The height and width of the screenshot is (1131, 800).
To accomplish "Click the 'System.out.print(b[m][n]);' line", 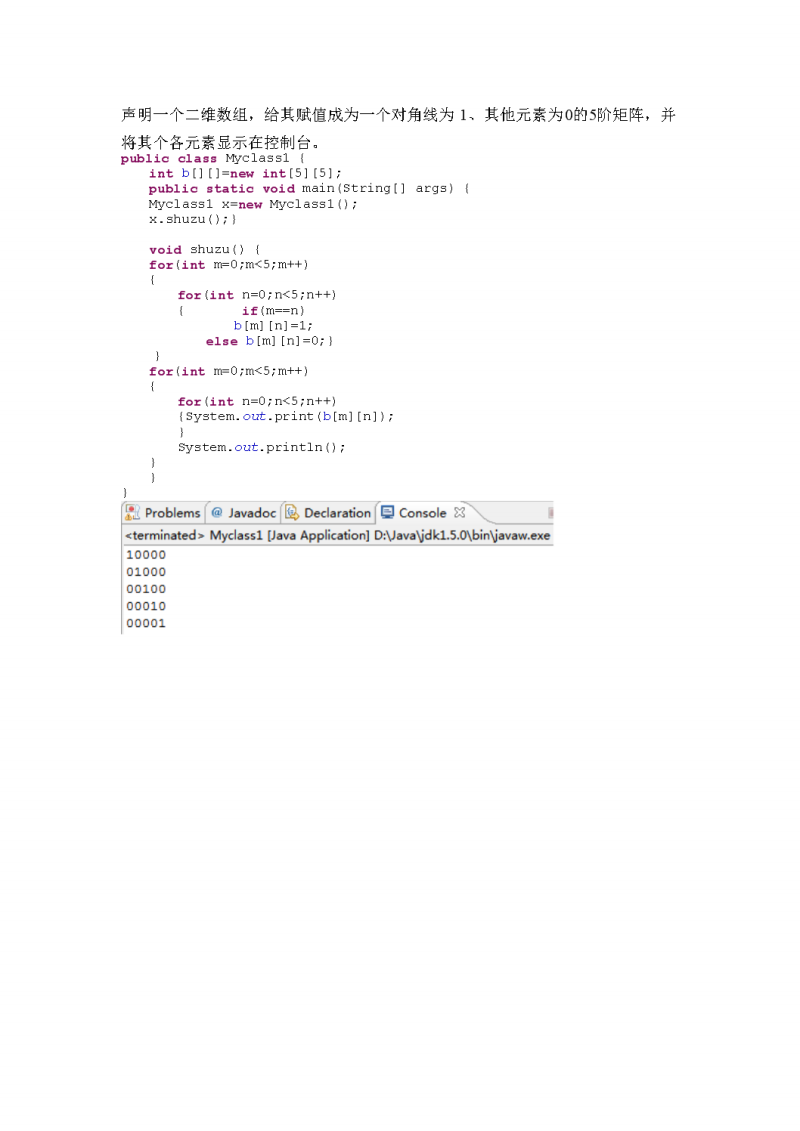I will (286, 417).
